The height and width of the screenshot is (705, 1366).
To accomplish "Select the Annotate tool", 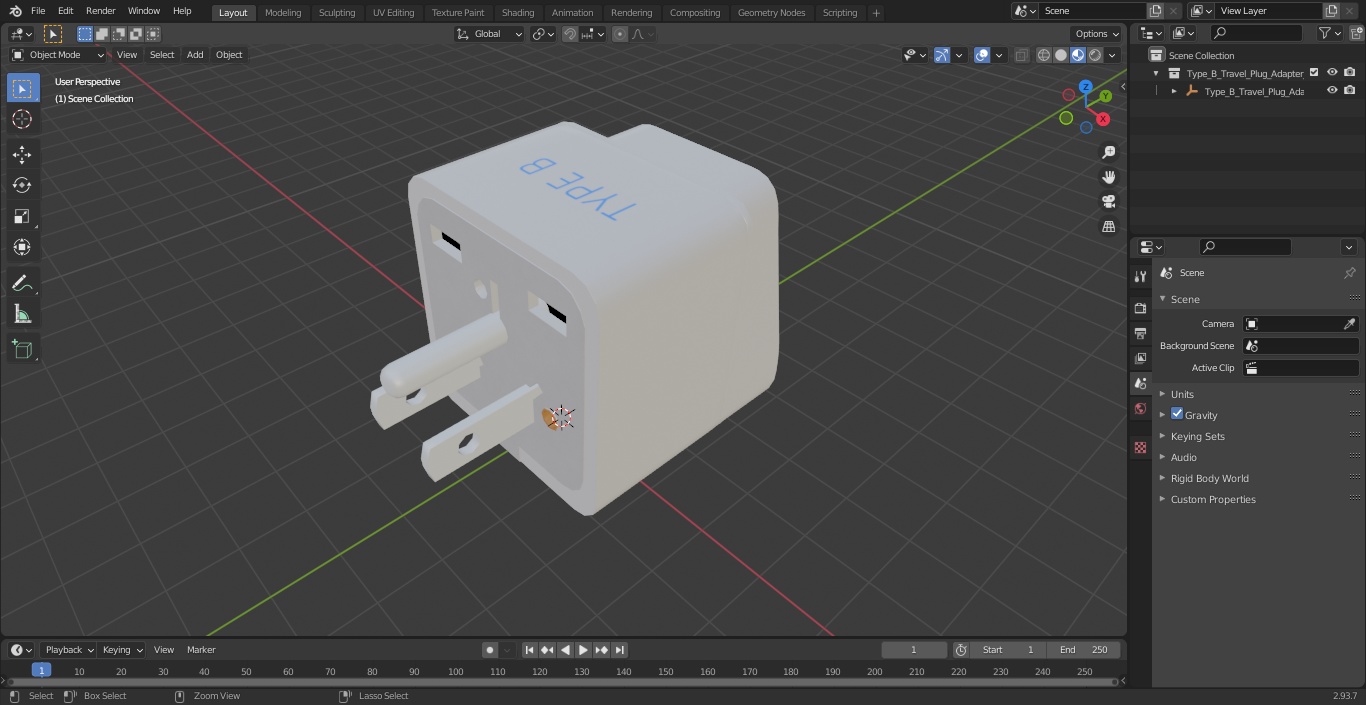I will point(22,283).
